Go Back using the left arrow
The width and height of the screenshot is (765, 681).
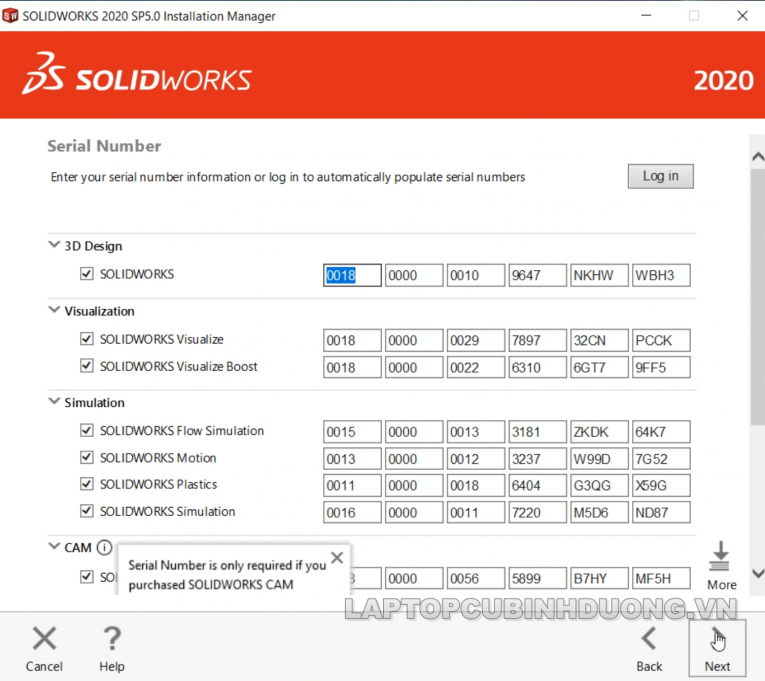coord(649,639)
